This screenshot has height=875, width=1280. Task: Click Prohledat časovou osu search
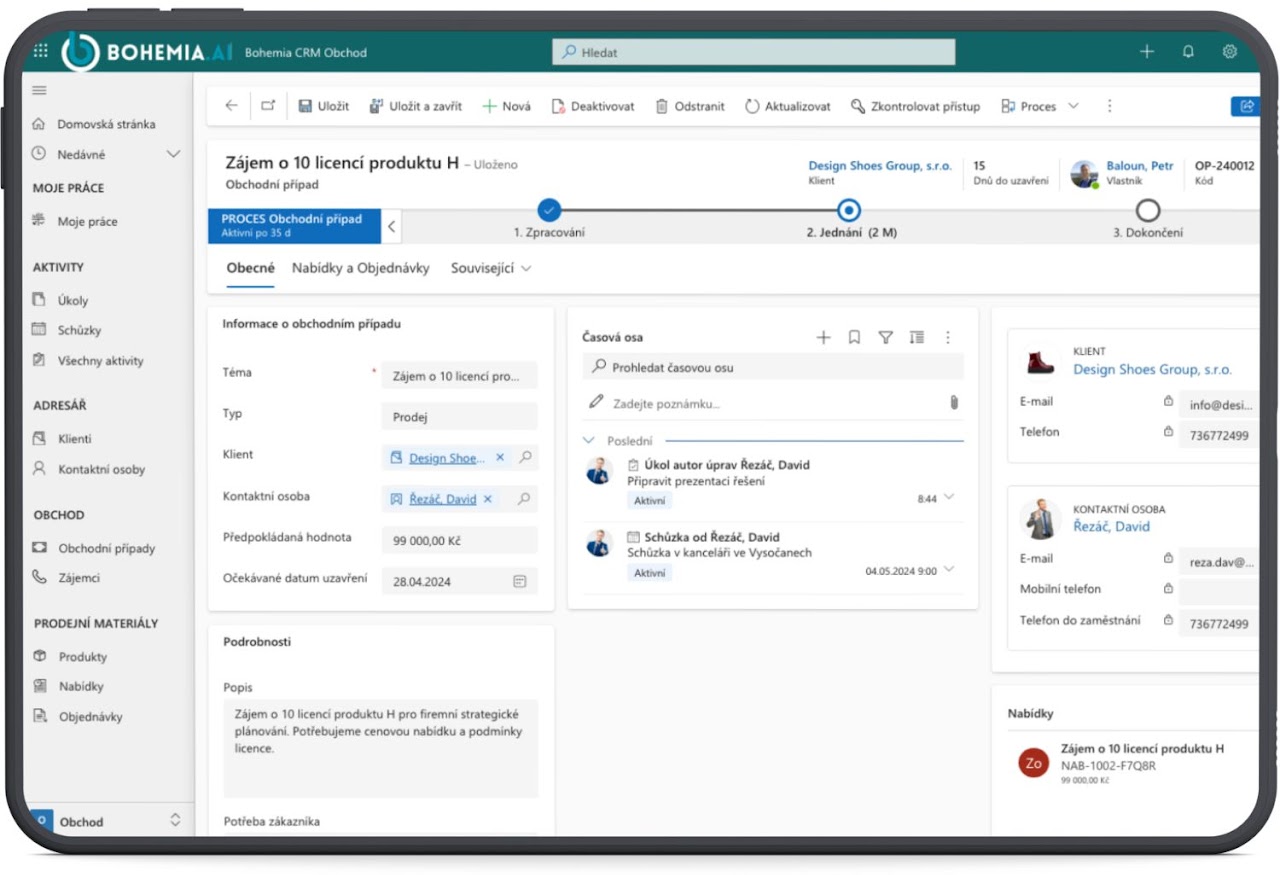click(x=773, y=367)
